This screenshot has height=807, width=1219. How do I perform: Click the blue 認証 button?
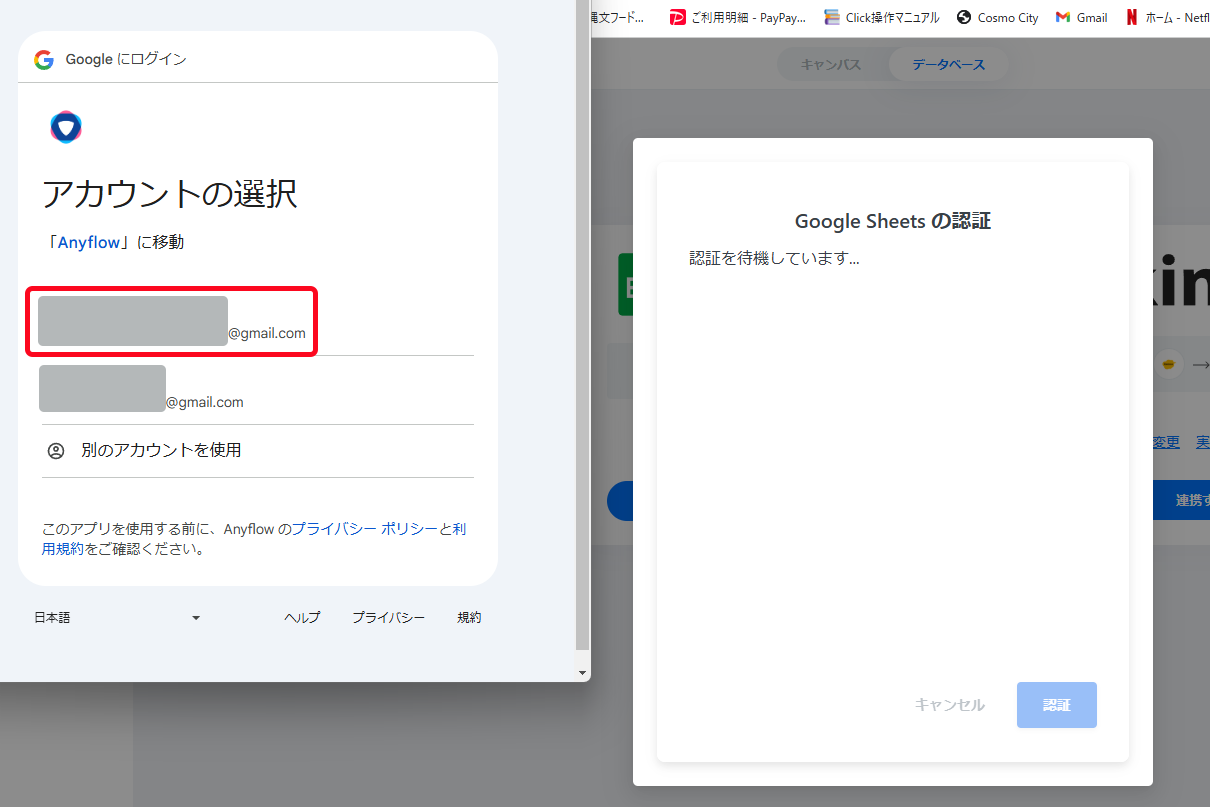point(1057,705)
